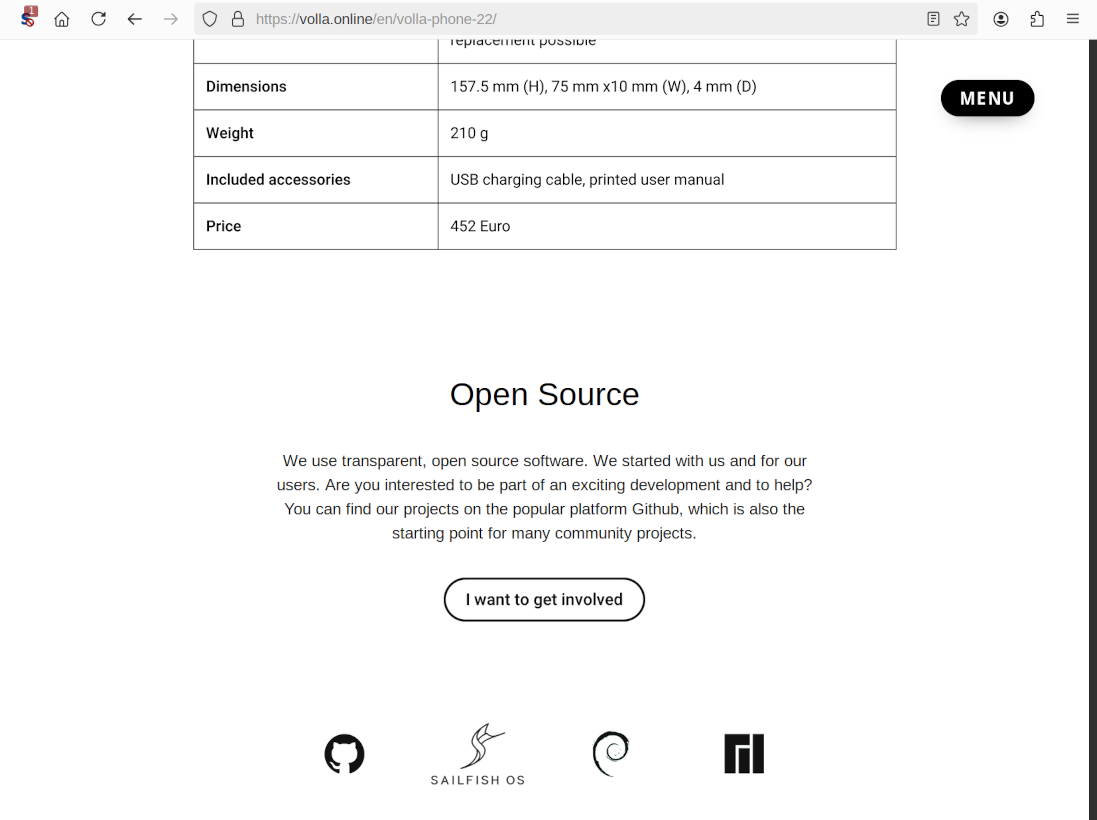Go to browser home page icon
Image resolution: width=1097 pixels, height=820 pixels.
(x=62, y=19)
